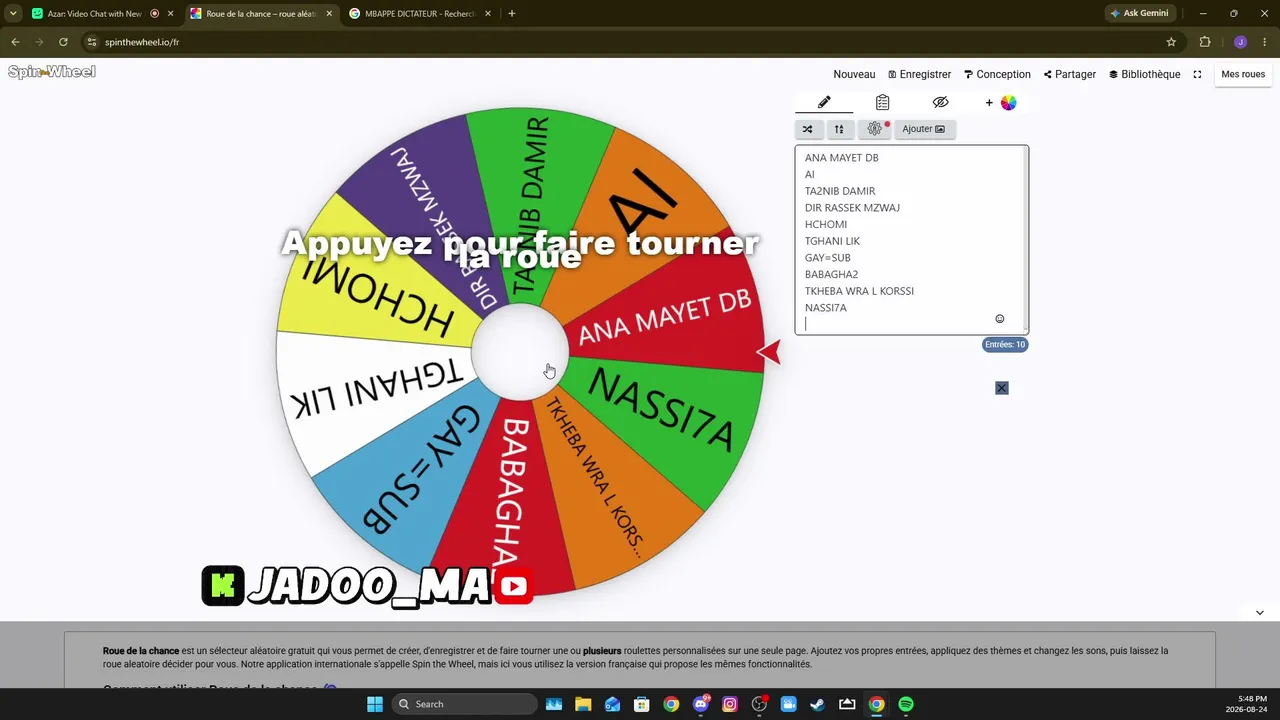
Task: Toggle the hide-entries crossed eye icon
Action: tap(940, 102)
